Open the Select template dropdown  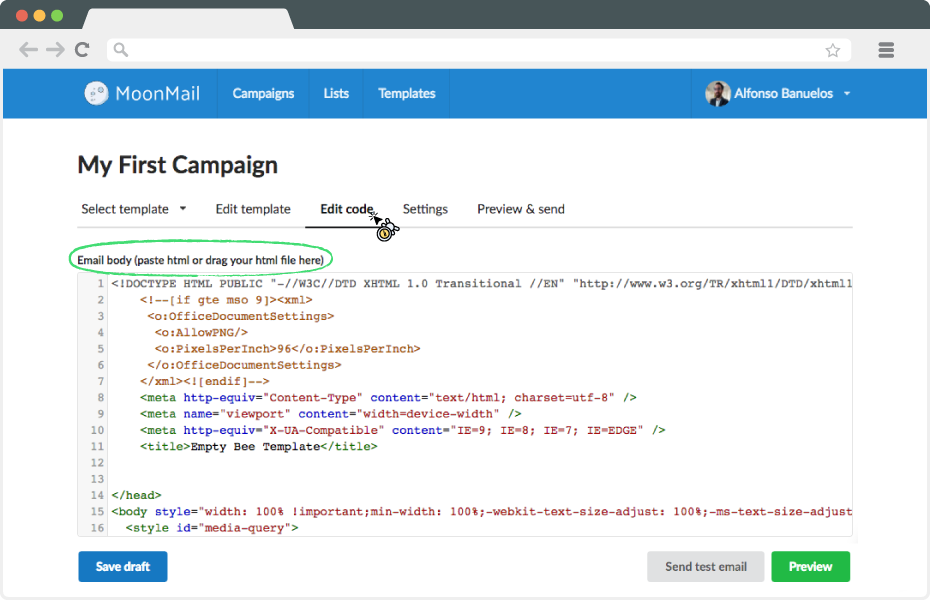(x=133, y=209)
